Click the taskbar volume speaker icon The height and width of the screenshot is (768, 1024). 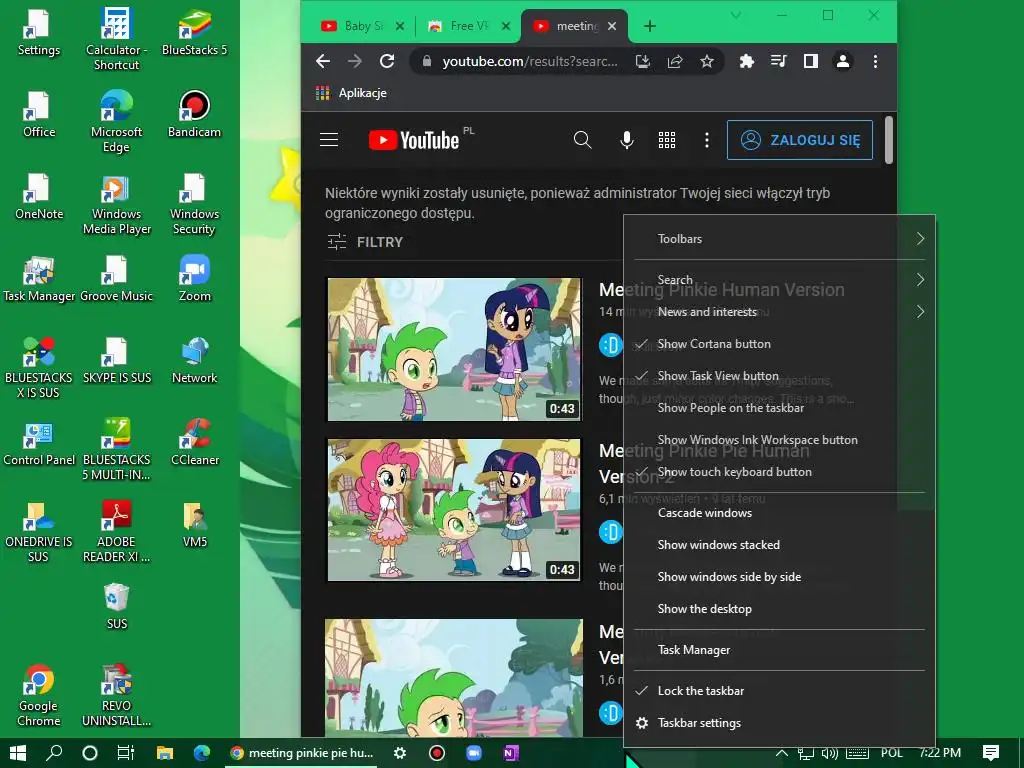coord(829,753)
